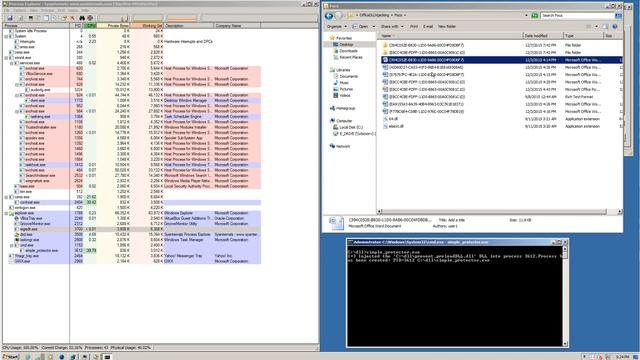Click the Kill Process red X icon

(73, 18)
